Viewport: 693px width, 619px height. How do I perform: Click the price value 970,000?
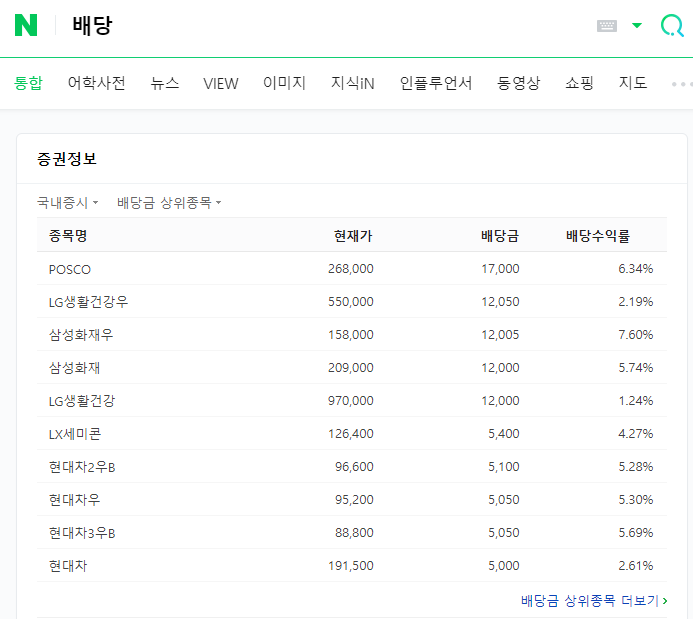point(350,401)
